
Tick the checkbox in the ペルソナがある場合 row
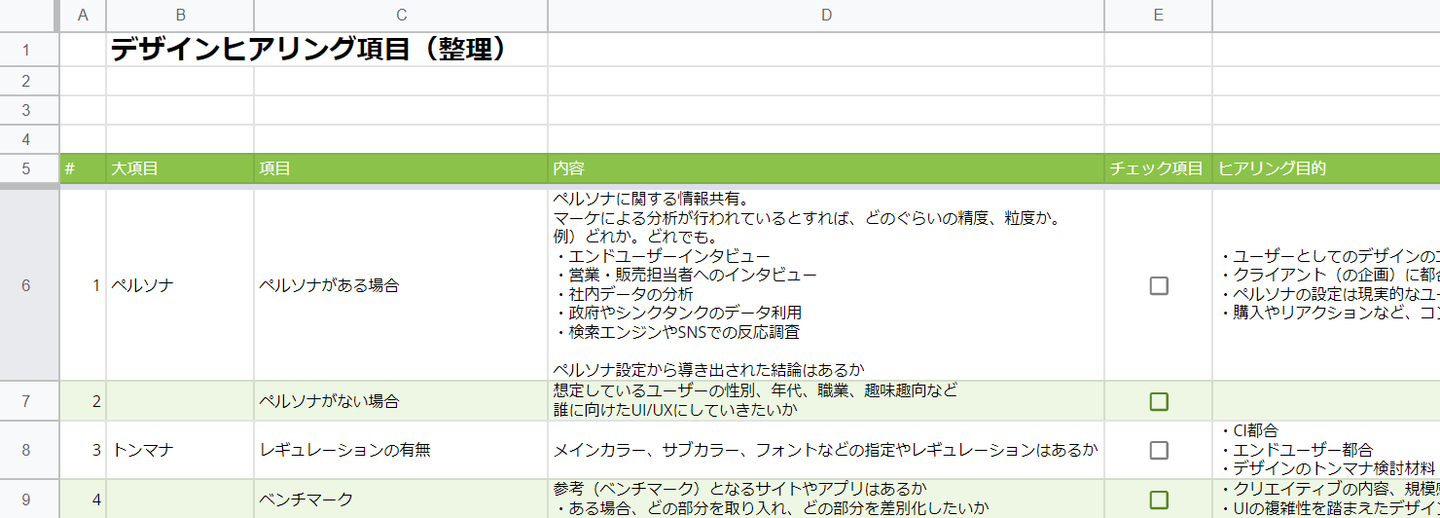[1158, 285]
